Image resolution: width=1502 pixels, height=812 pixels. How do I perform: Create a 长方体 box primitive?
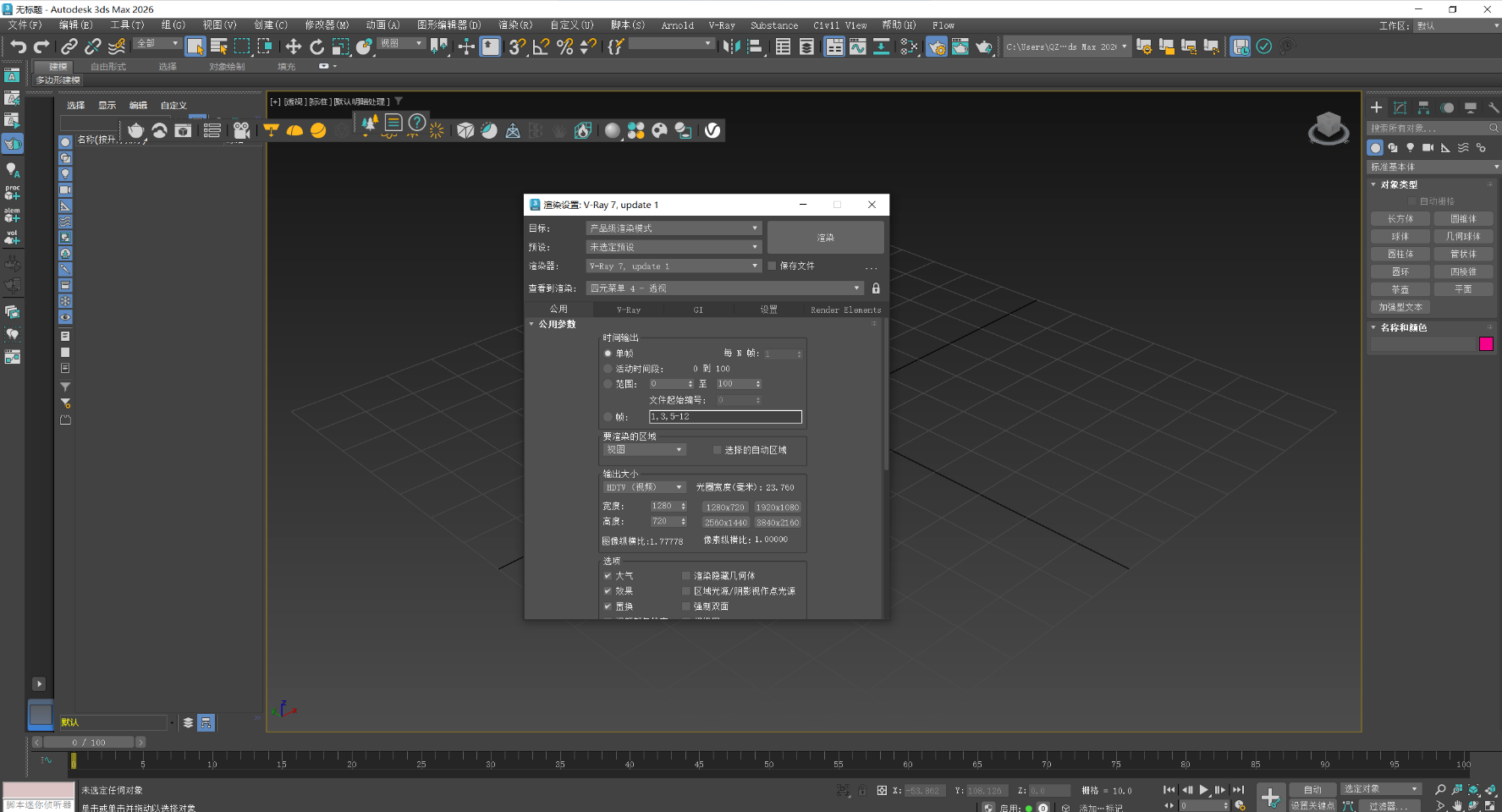(1400, 219)
